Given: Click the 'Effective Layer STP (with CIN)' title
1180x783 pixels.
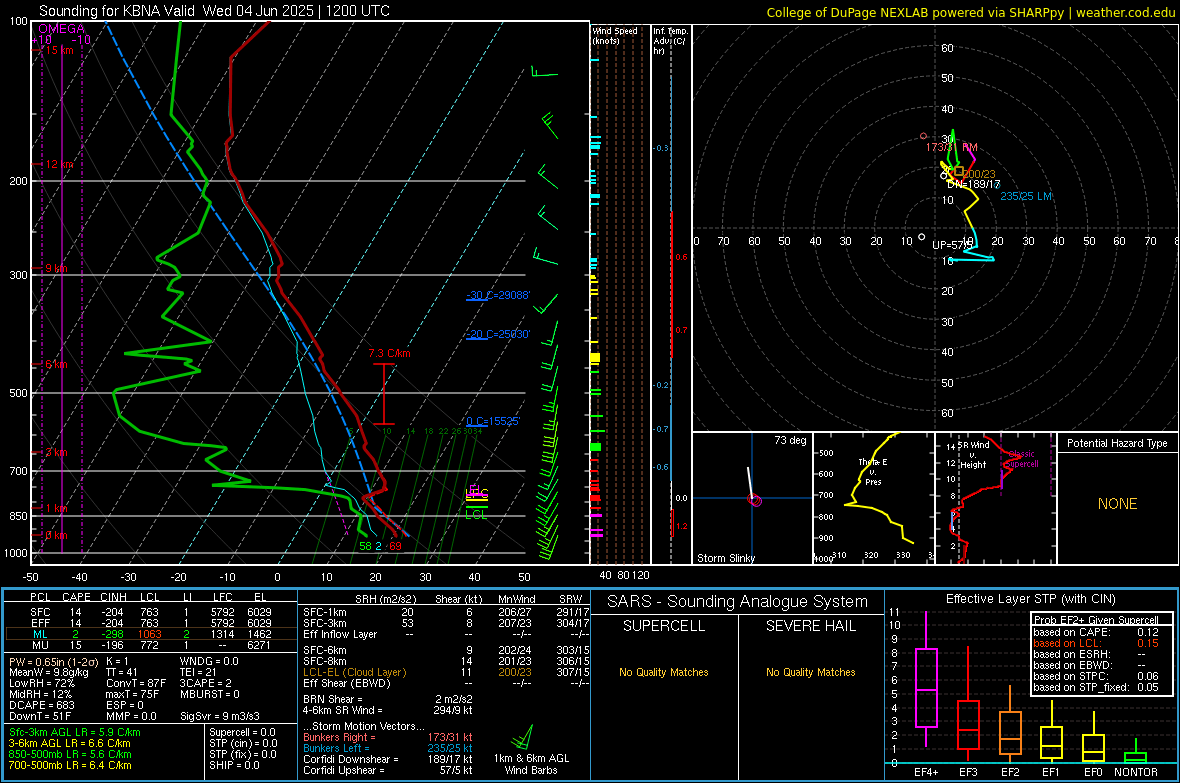Looking at the screenshot, I should tap(1030, 599).
